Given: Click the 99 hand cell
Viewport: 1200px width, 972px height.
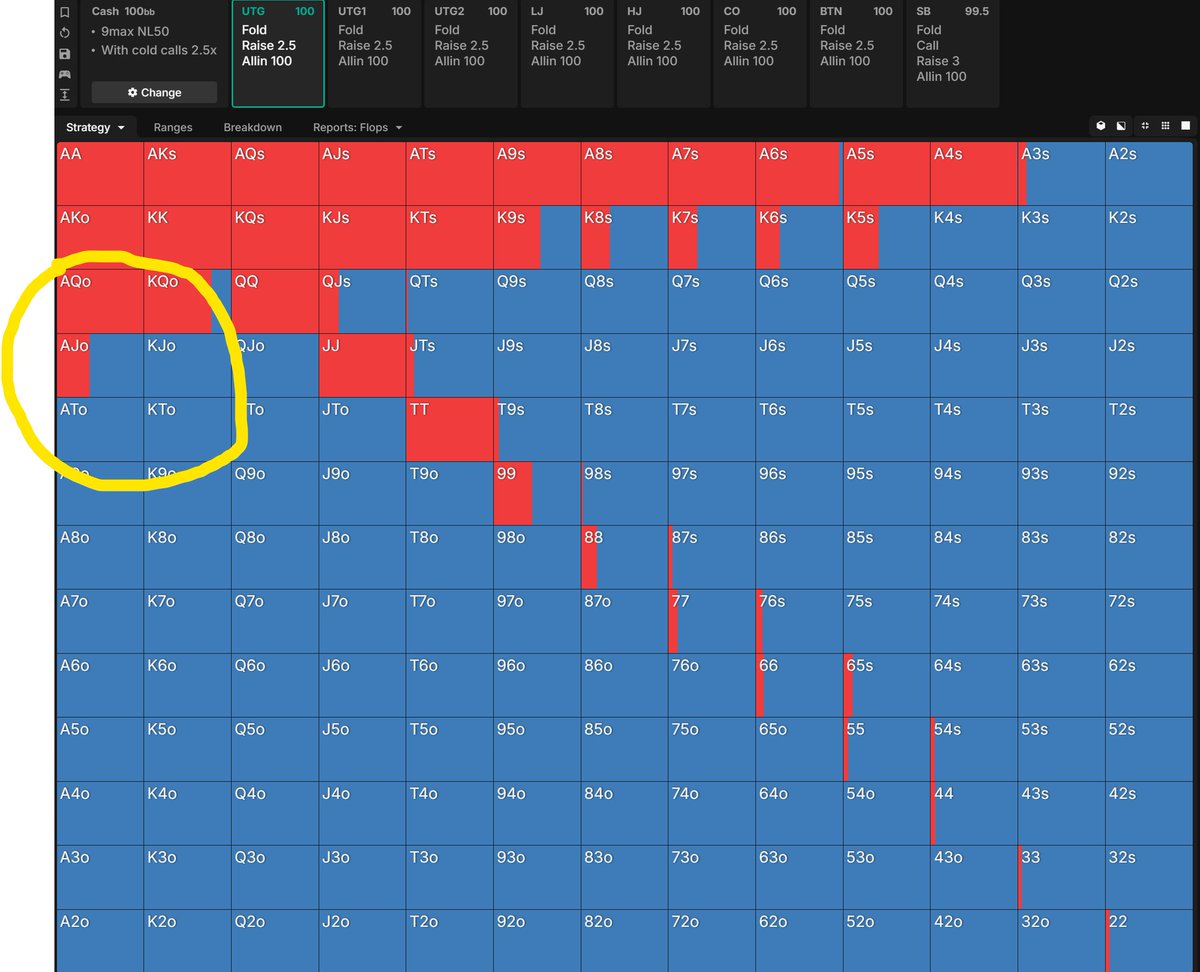Looking at the screenshot, I should click(x=537, y=494).
